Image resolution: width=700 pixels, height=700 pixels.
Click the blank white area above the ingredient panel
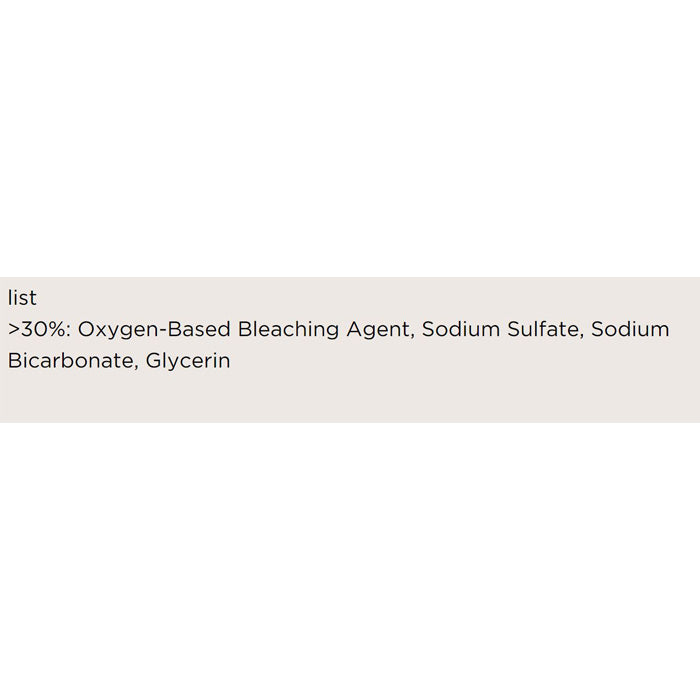click(x=350, y=140)
